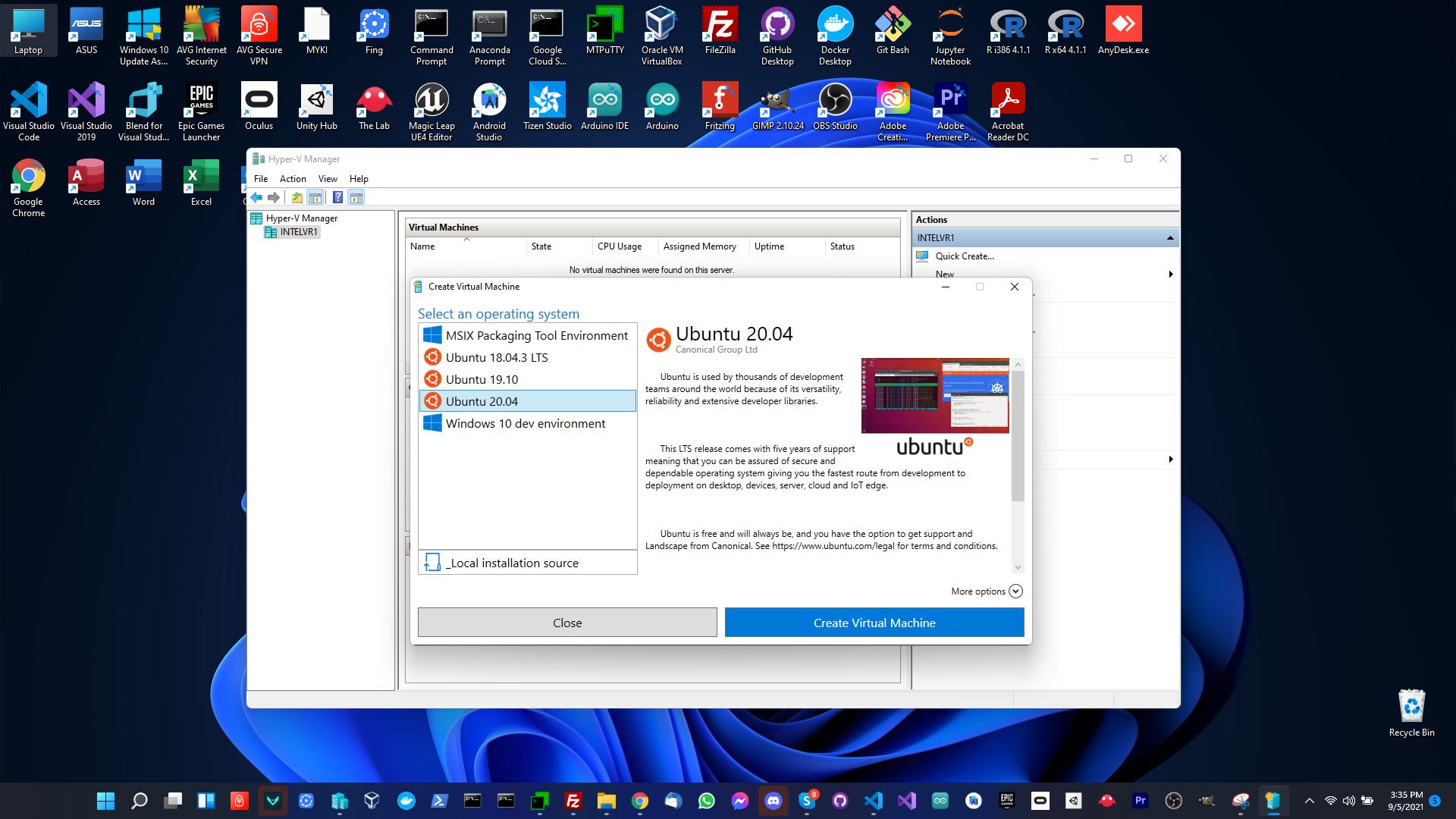Sort by Assigned Memory column header
The image size is (1456, 819).
pyautogui.click(x=703, y=246)
